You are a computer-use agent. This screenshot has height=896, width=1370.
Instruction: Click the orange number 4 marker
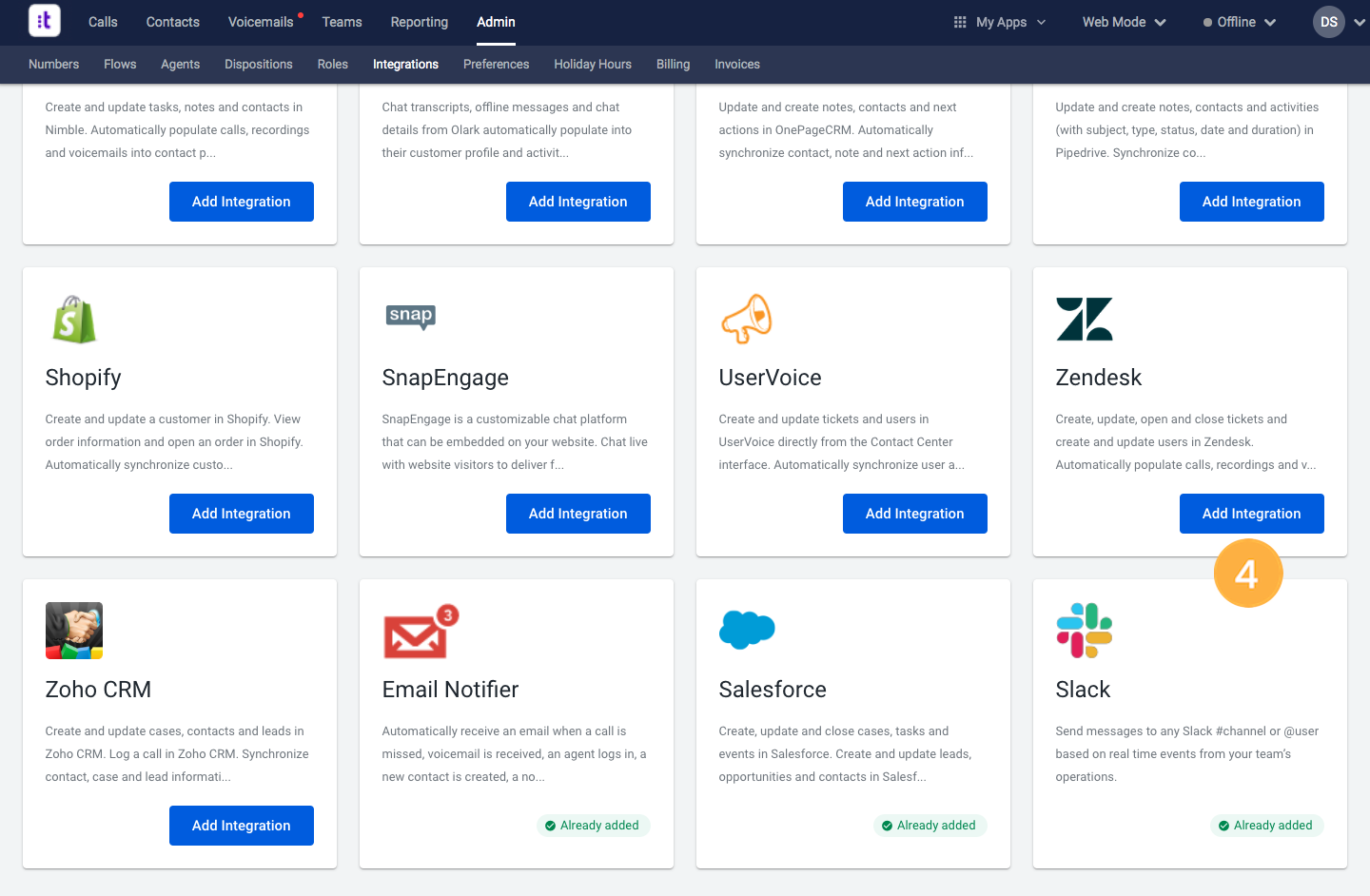point(1247,574)
